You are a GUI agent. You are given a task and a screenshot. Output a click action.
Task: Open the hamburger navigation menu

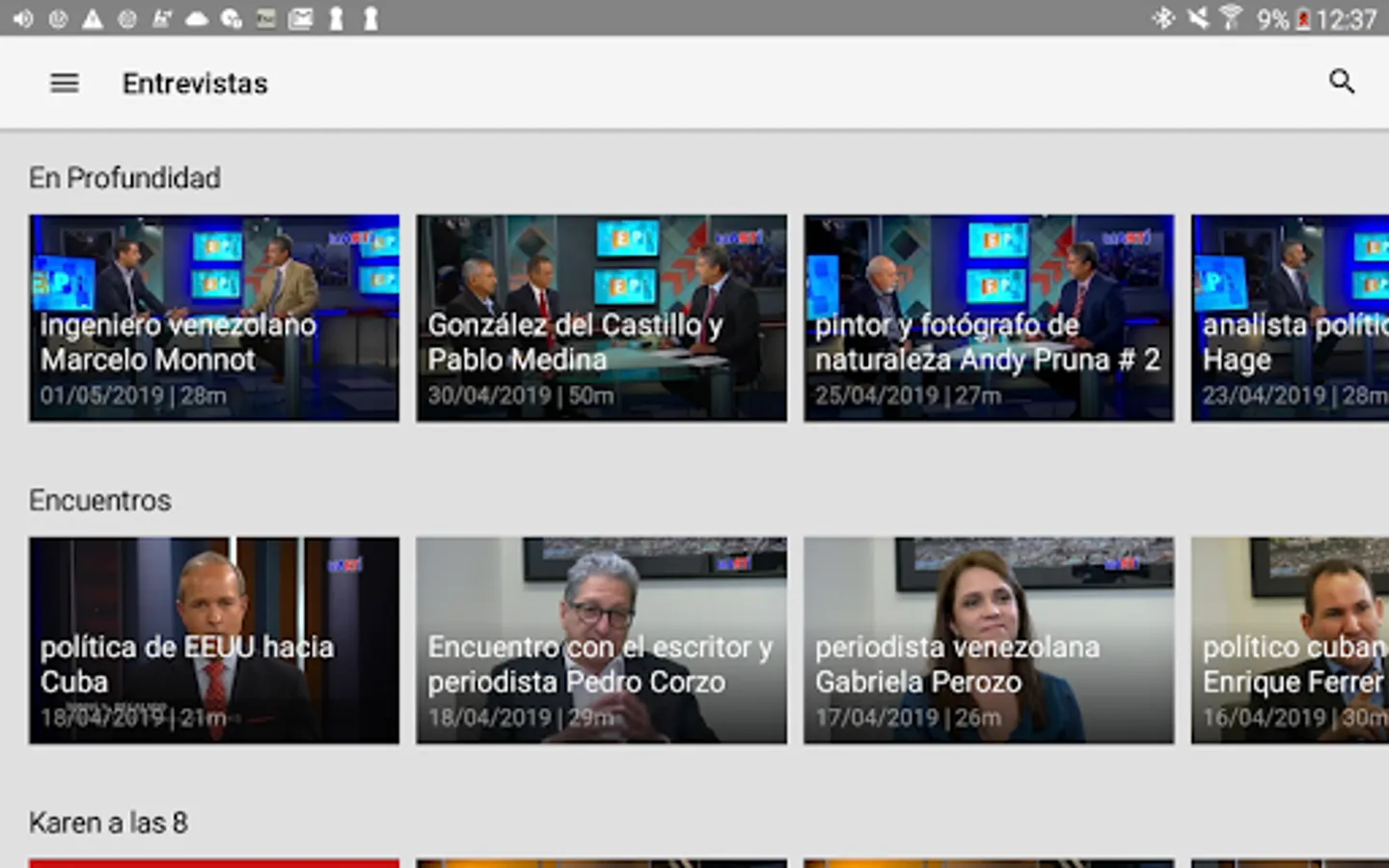pos(65,83)
